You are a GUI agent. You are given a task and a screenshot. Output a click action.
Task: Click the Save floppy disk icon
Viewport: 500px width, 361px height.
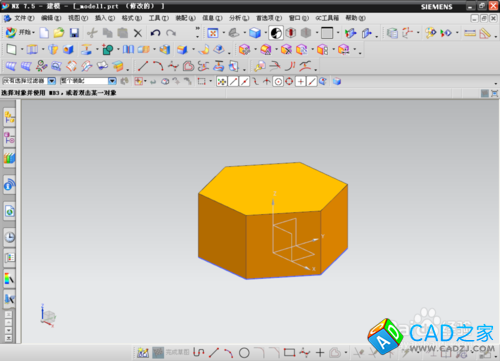(74, 33)
